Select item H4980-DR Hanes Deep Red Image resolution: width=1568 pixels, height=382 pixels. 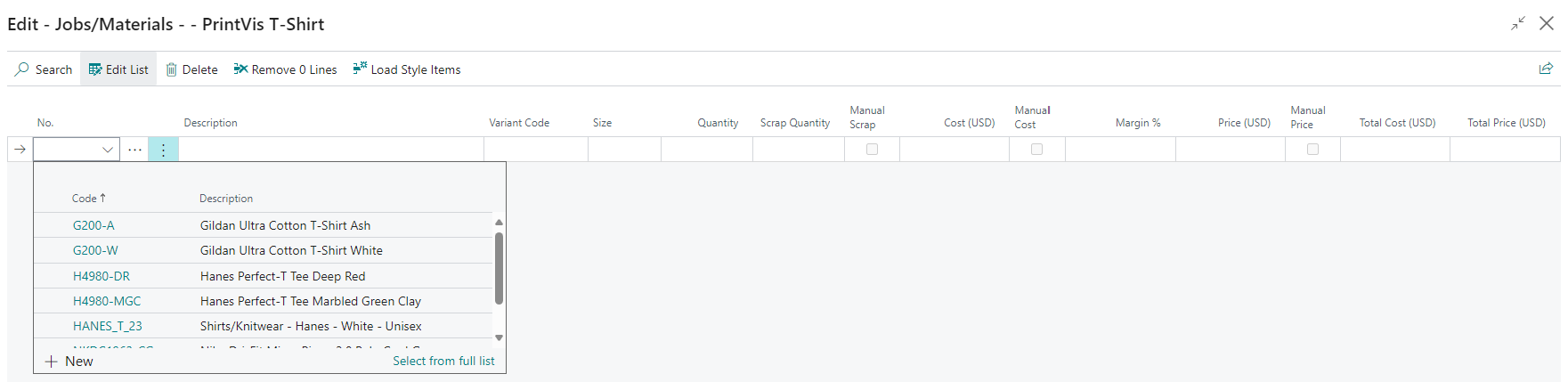pyautogui.click(x=102, y=276)
